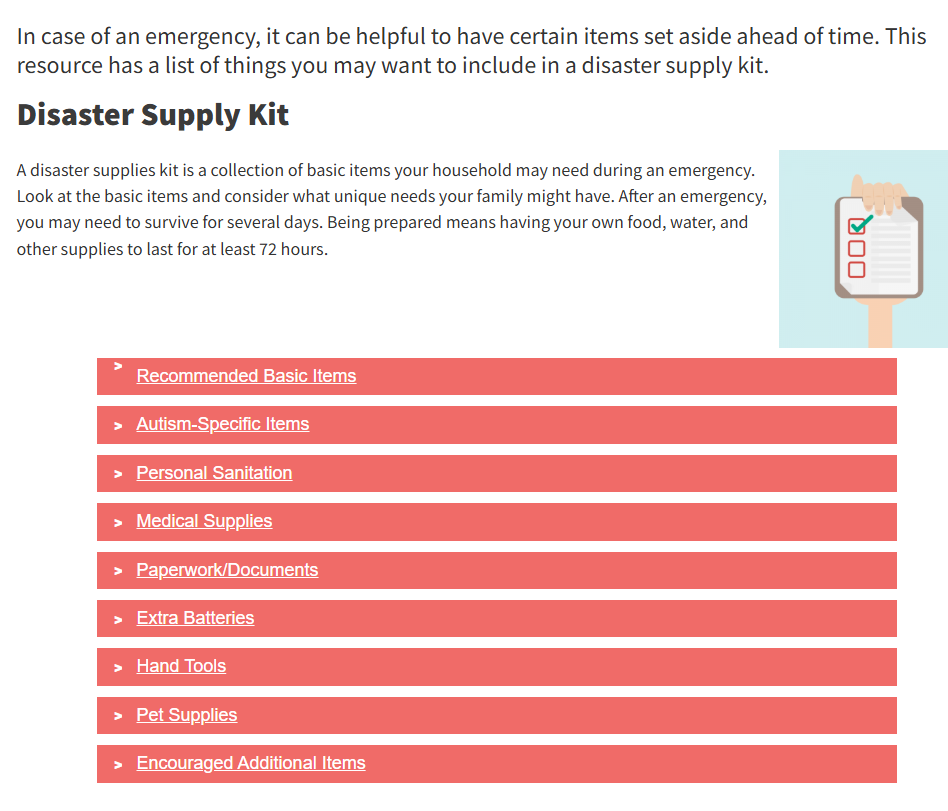Viewport: 948px width, 811px height.
Task: Open the Hand Tools link
Action: pyautogui.click(x=181, y=666)
